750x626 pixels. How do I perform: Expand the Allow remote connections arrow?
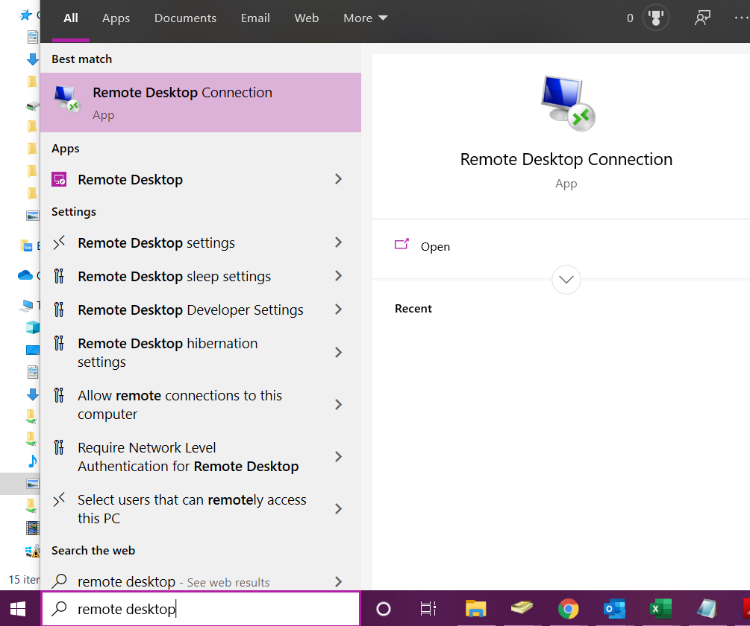(x=339, y=405)
